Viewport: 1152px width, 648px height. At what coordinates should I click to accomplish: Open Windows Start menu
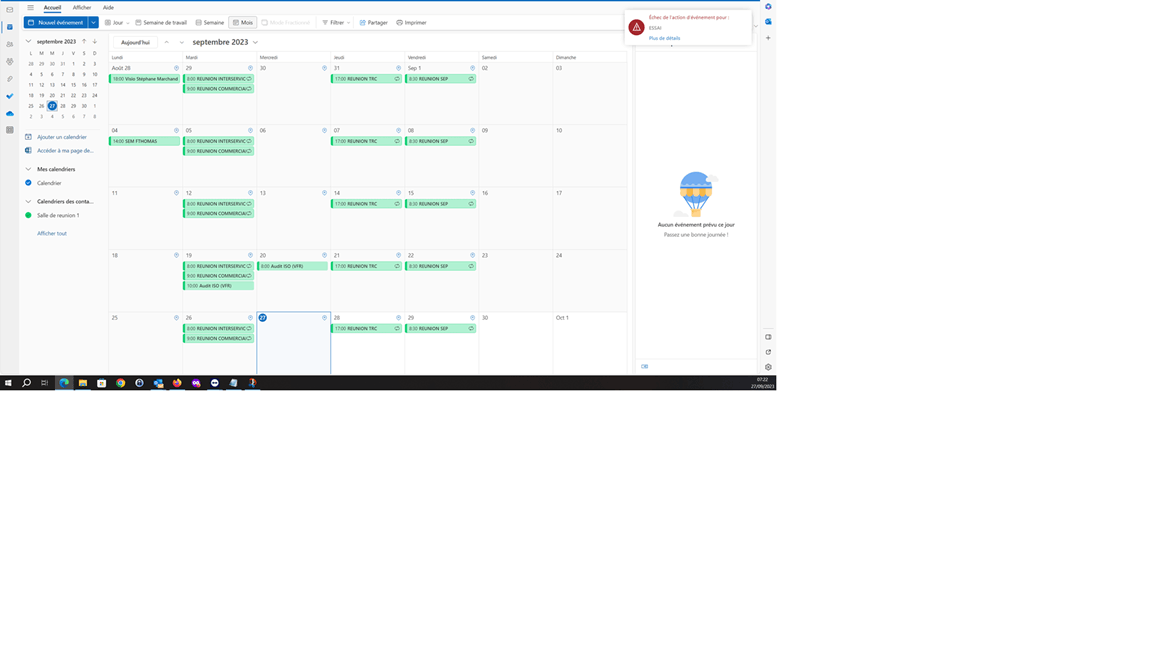(8, 383)
